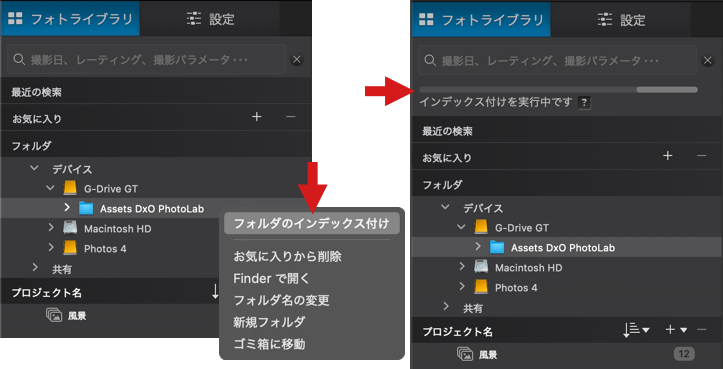Collapse デバイス node in left panel
723x369 pixels.
coord(34,168)
